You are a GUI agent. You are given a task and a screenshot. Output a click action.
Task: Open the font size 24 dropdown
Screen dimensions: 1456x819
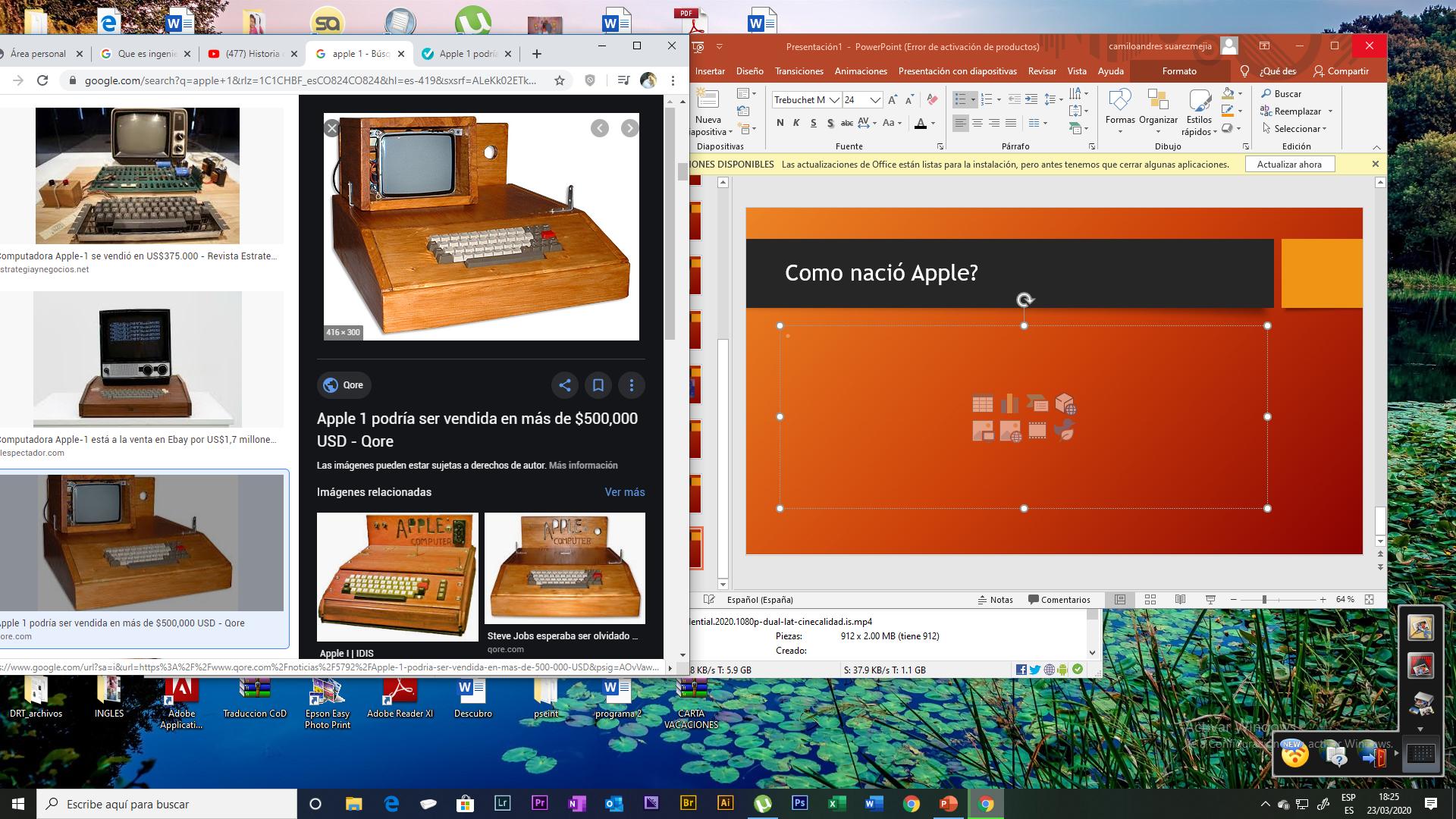pyautogui.click(x=875, y=100)
